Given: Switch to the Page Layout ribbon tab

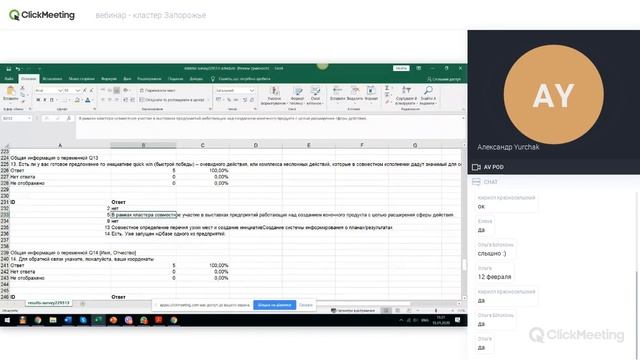Looking at the screenshot, I should click(81, 79).
